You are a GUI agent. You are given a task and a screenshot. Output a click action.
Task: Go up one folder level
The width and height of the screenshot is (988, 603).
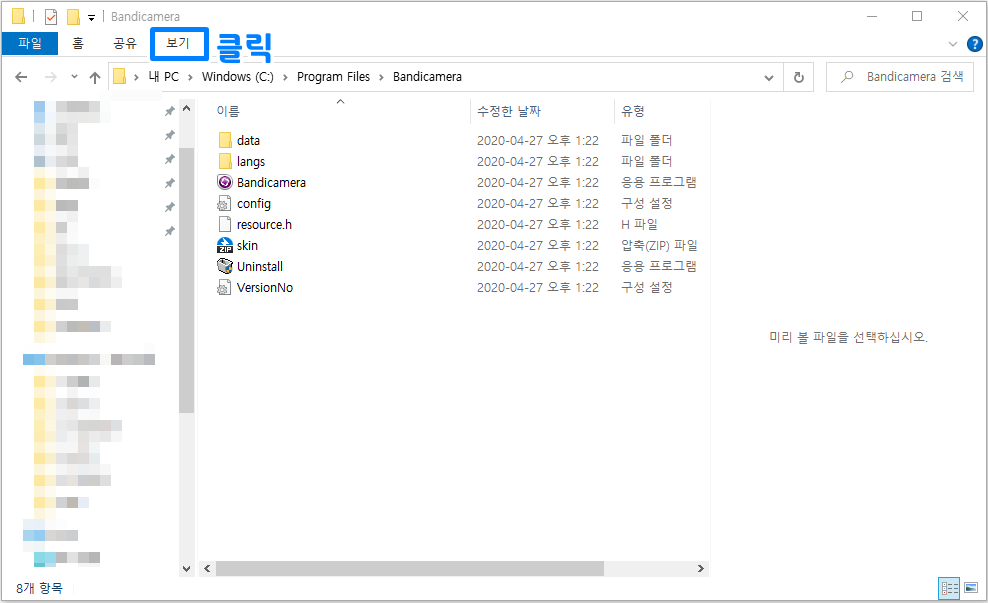(x=94, y=76)
